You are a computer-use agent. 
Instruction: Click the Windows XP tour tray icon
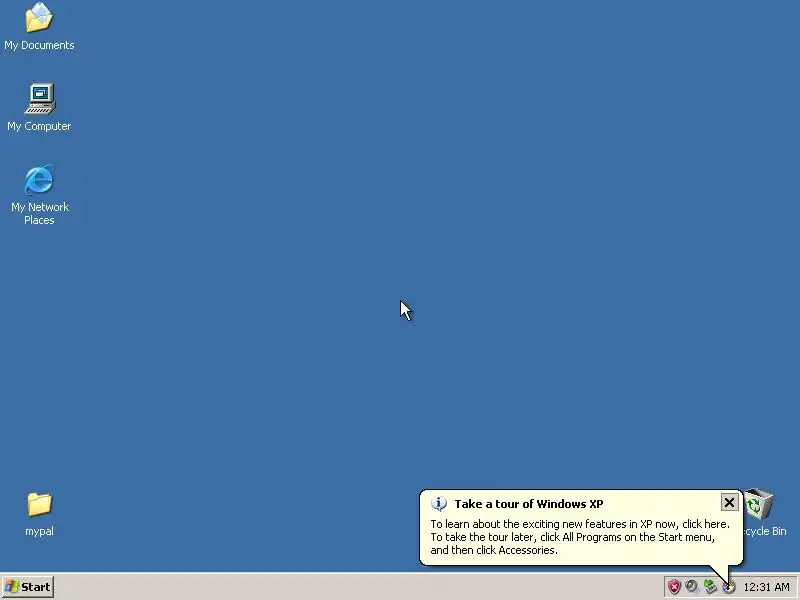coord(729,587)
